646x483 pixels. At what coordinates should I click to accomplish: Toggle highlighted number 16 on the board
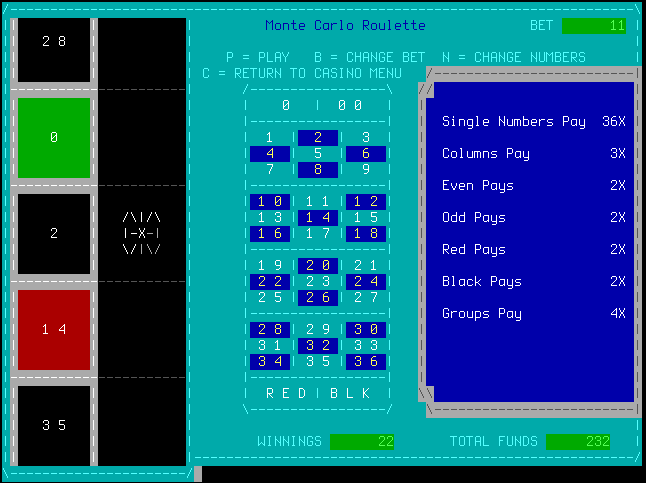pos(270,234)
